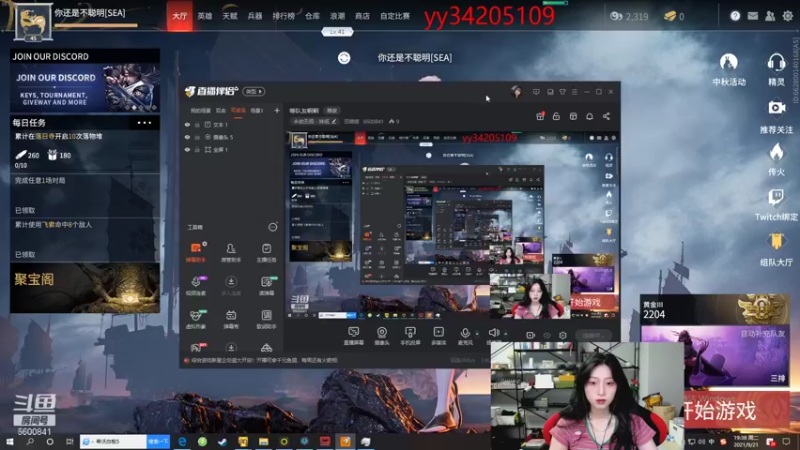Hide the 文本 1 layer with eye icon
Screen dimensions: 800x450
coord(187,124)
